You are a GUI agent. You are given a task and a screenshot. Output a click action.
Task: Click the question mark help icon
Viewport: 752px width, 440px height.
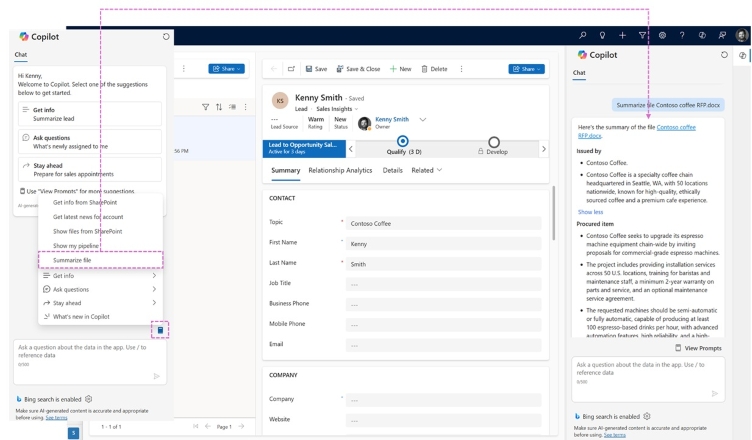(x=682, y=35)
